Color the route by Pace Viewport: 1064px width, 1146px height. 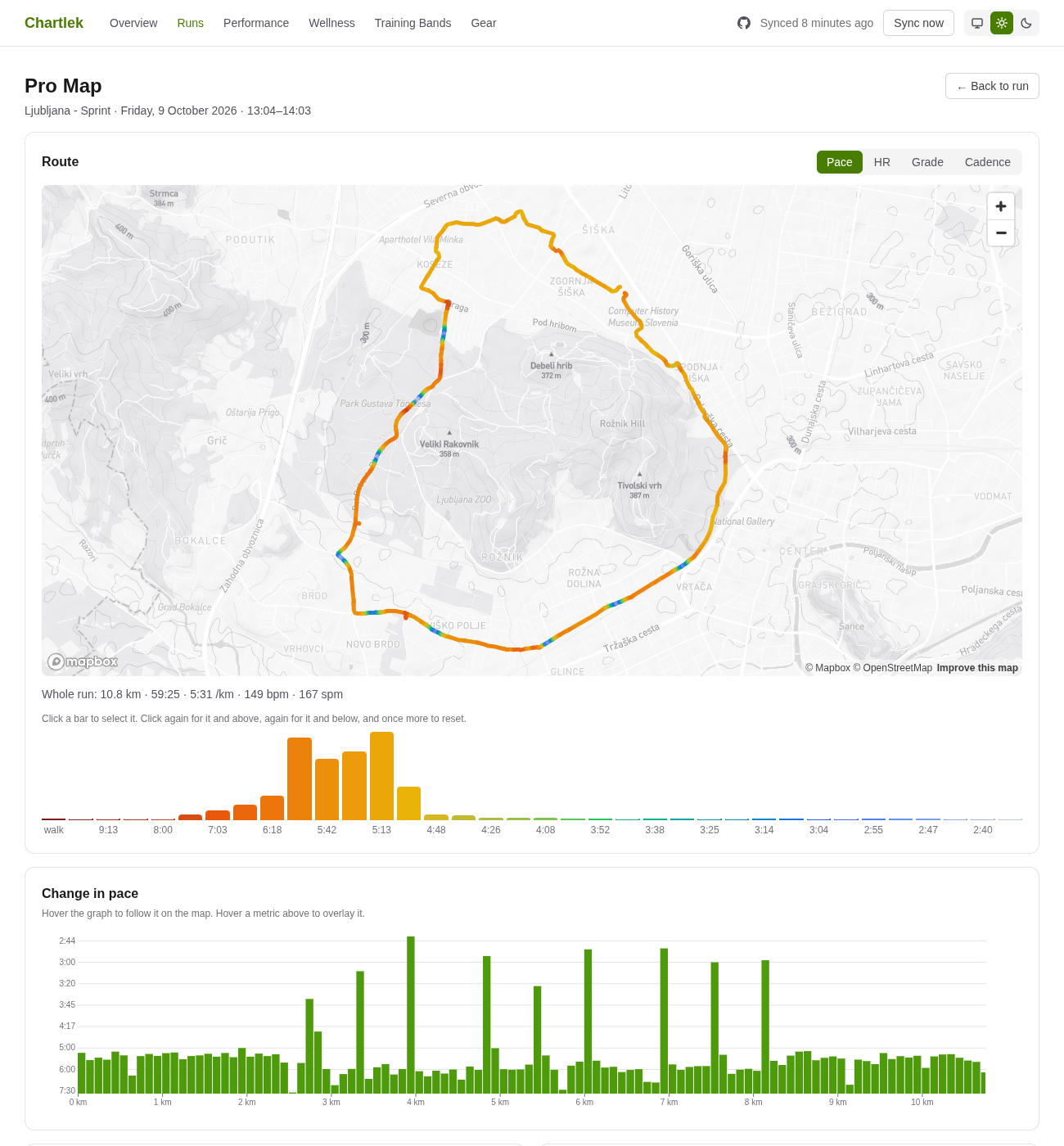click(x=840, y=162)
